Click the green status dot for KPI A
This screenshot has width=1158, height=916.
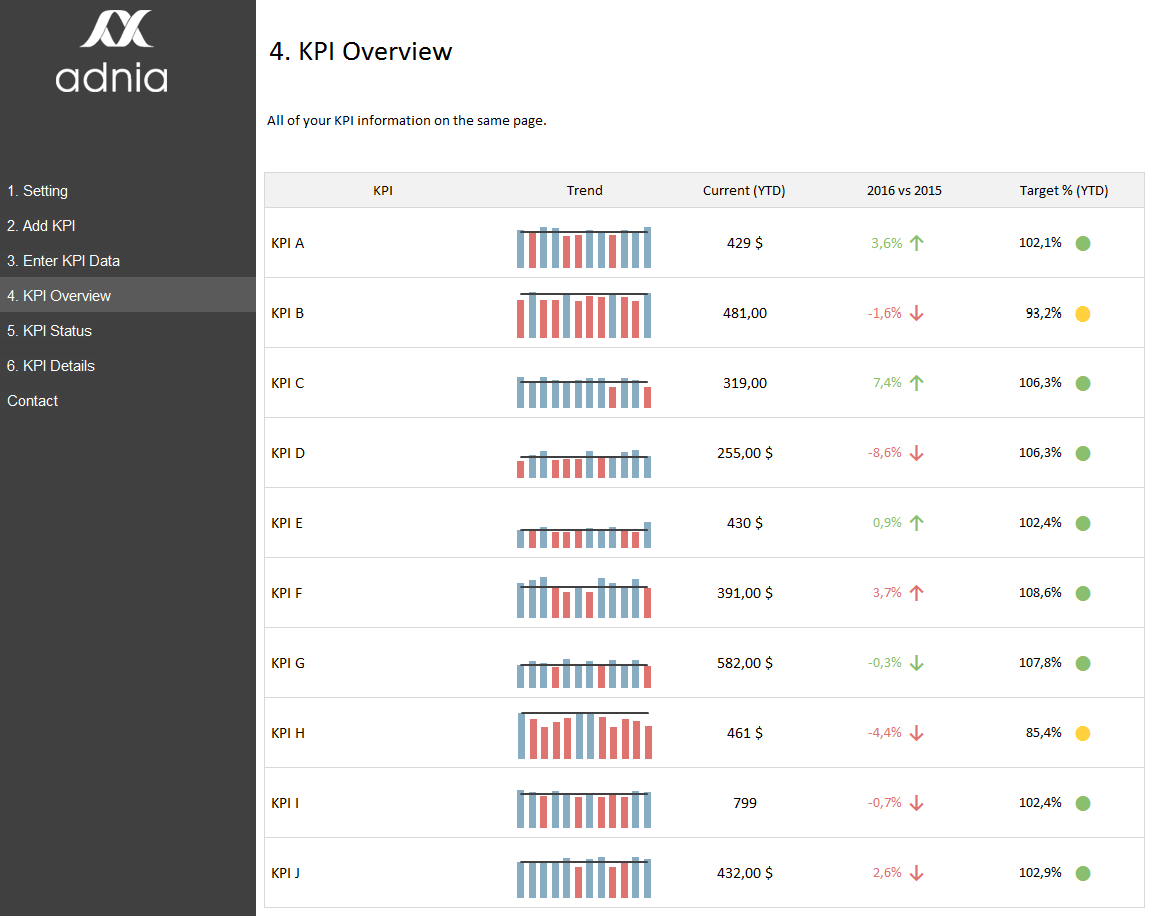point(1083,244)
